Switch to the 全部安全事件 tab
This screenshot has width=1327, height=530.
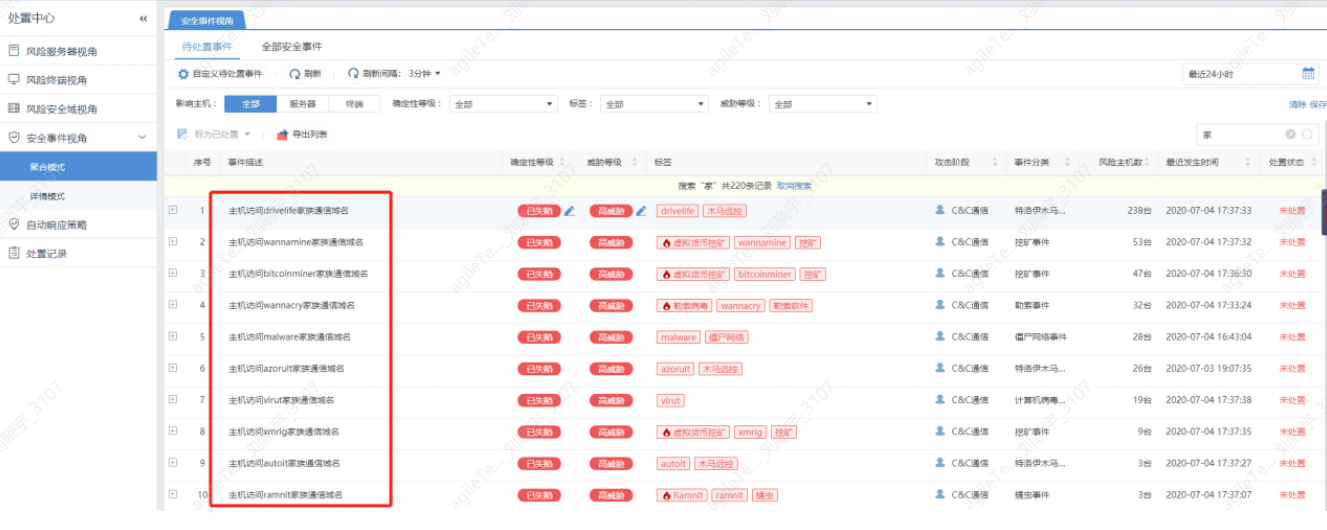point(291,46)
